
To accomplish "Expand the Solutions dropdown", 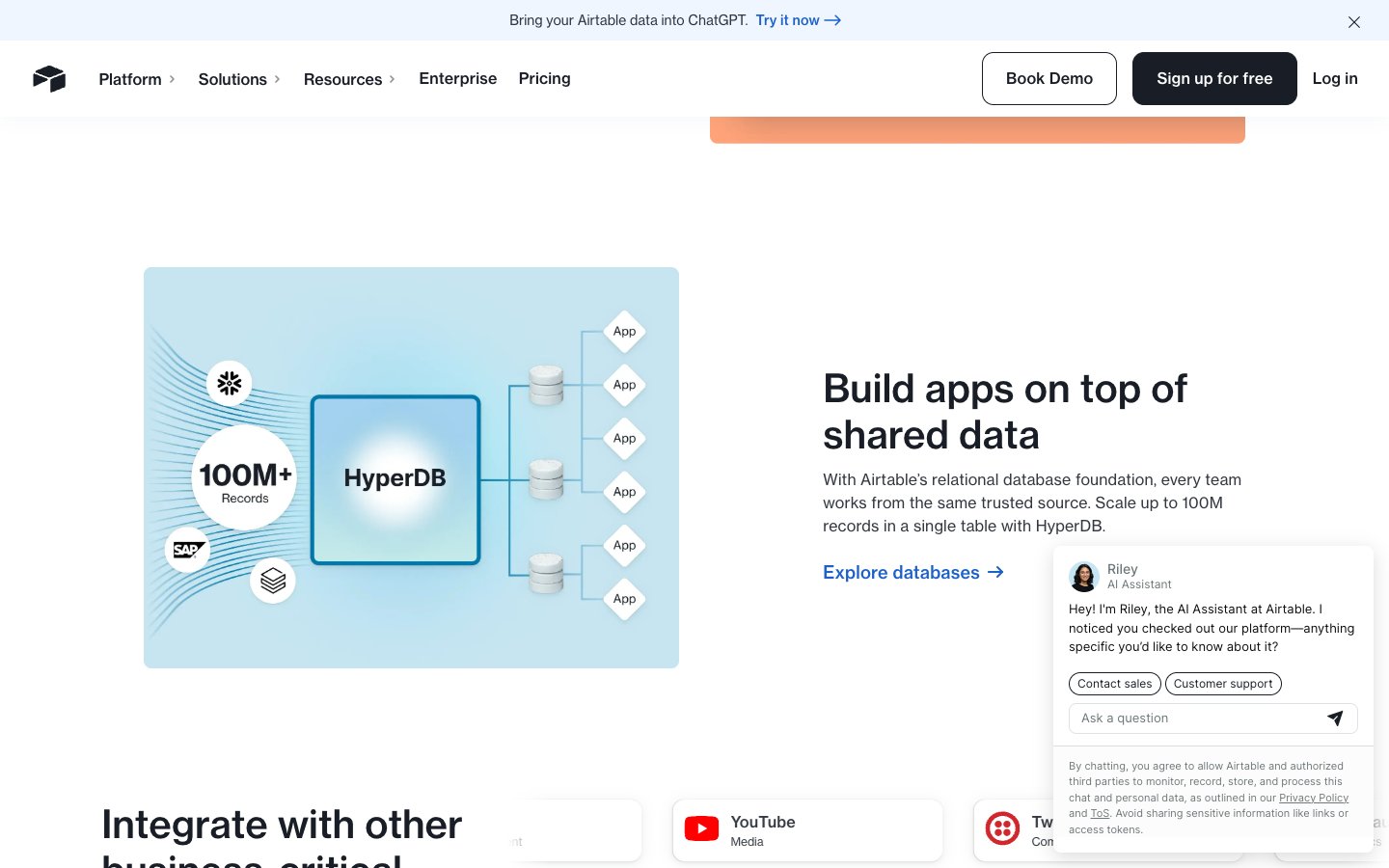I will click(238, 79).
